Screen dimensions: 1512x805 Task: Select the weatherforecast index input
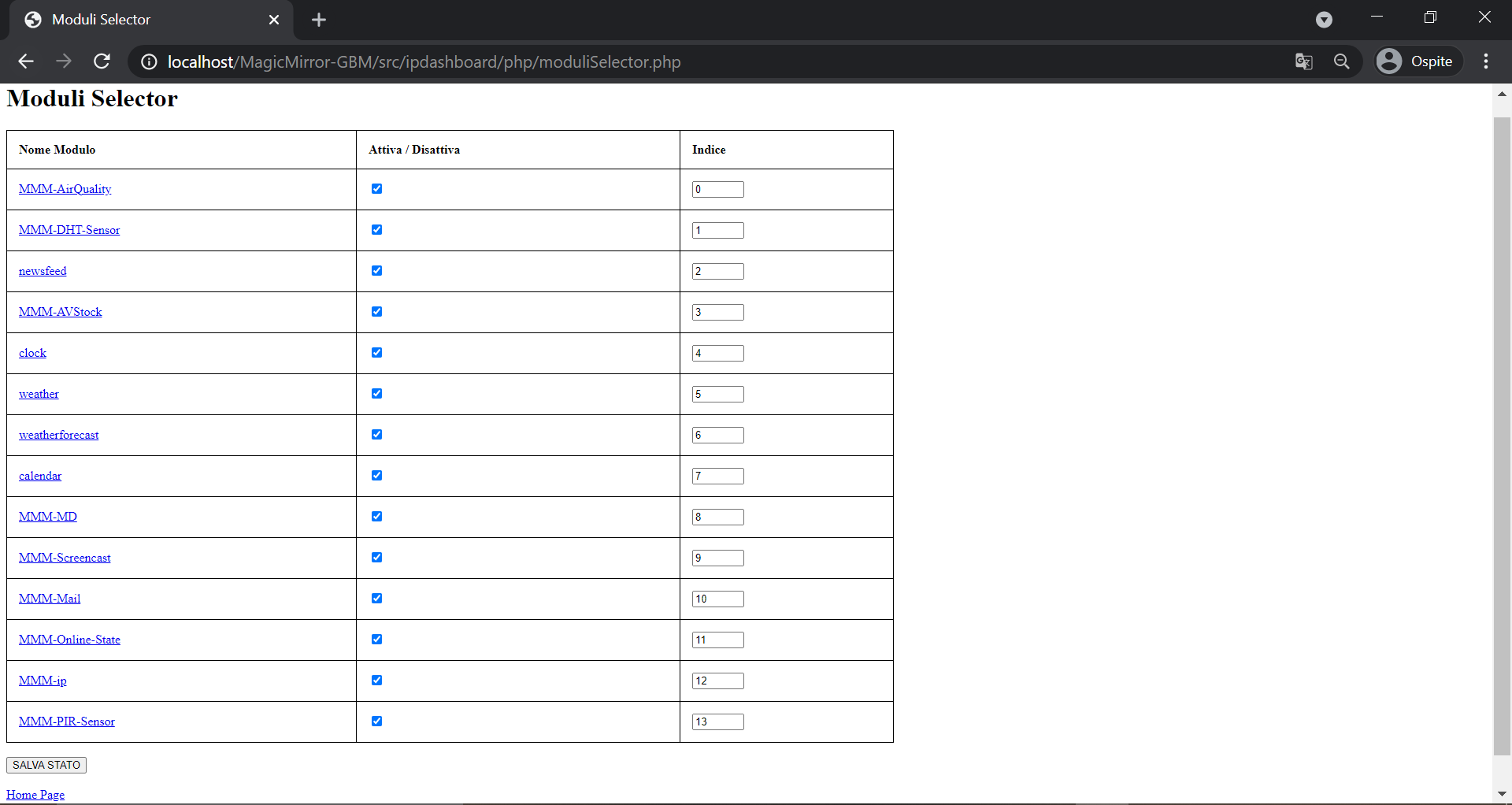[x=718, y=435]
